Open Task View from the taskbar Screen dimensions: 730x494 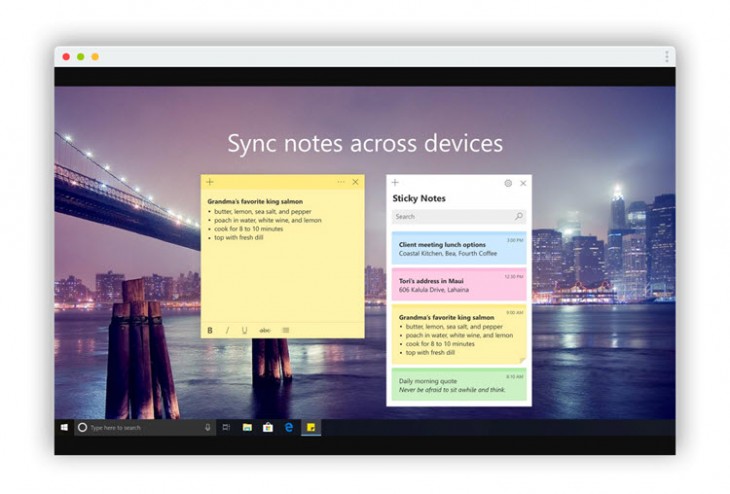coord(226,427)
